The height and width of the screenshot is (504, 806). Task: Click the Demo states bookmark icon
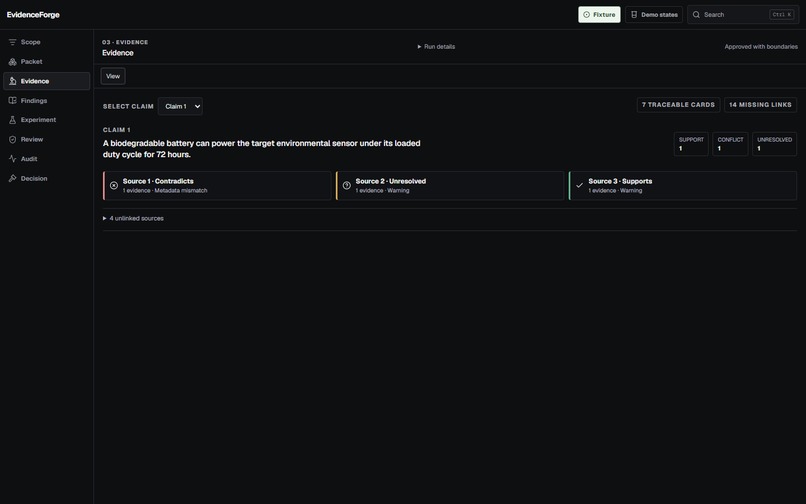coord(634,15)
